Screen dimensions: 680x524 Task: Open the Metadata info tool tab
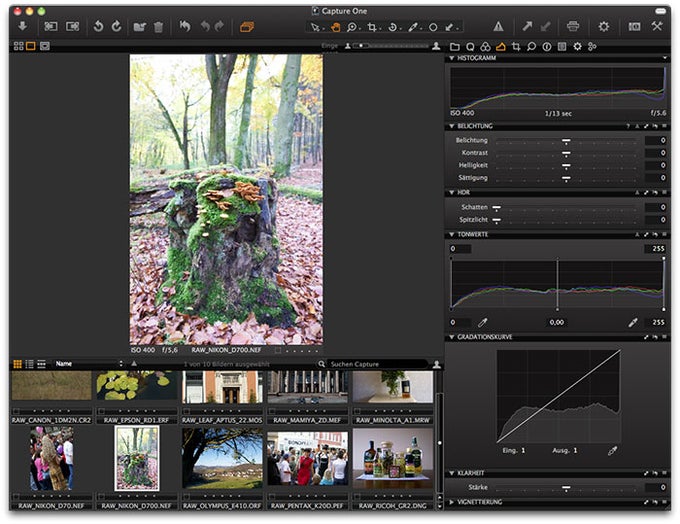coord(547,46)
